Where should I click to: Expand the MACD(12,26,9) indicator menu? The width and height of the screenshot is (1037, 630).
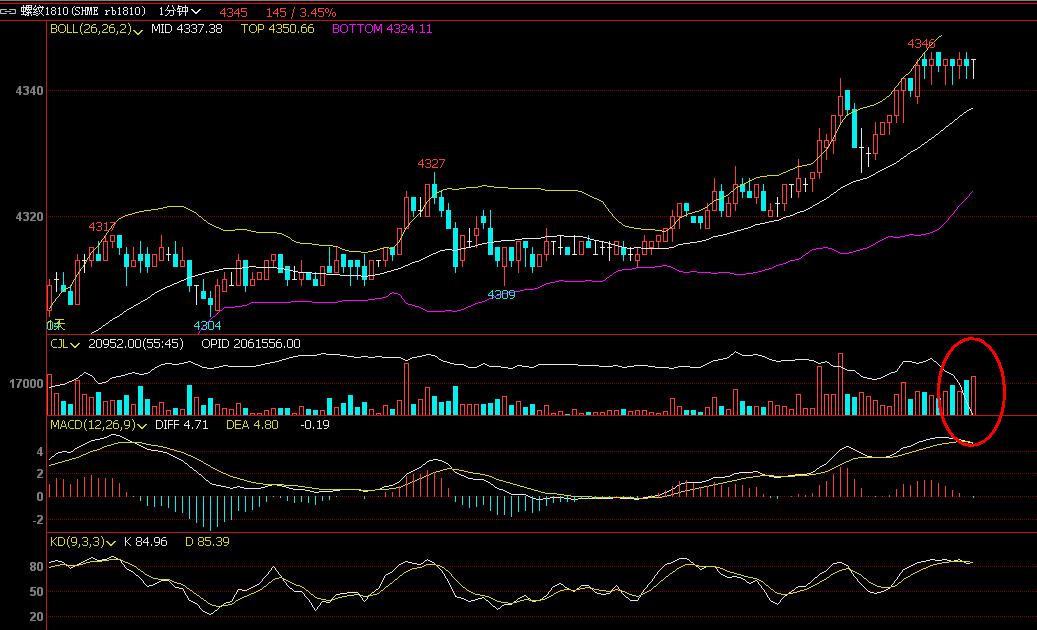tap(141, 425)
